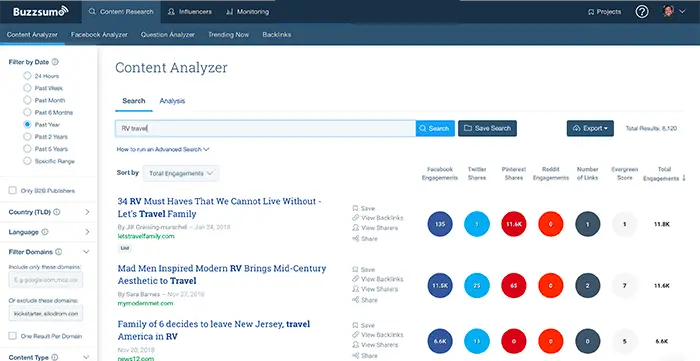Select the Past Week date filter

tap(27, 88)
